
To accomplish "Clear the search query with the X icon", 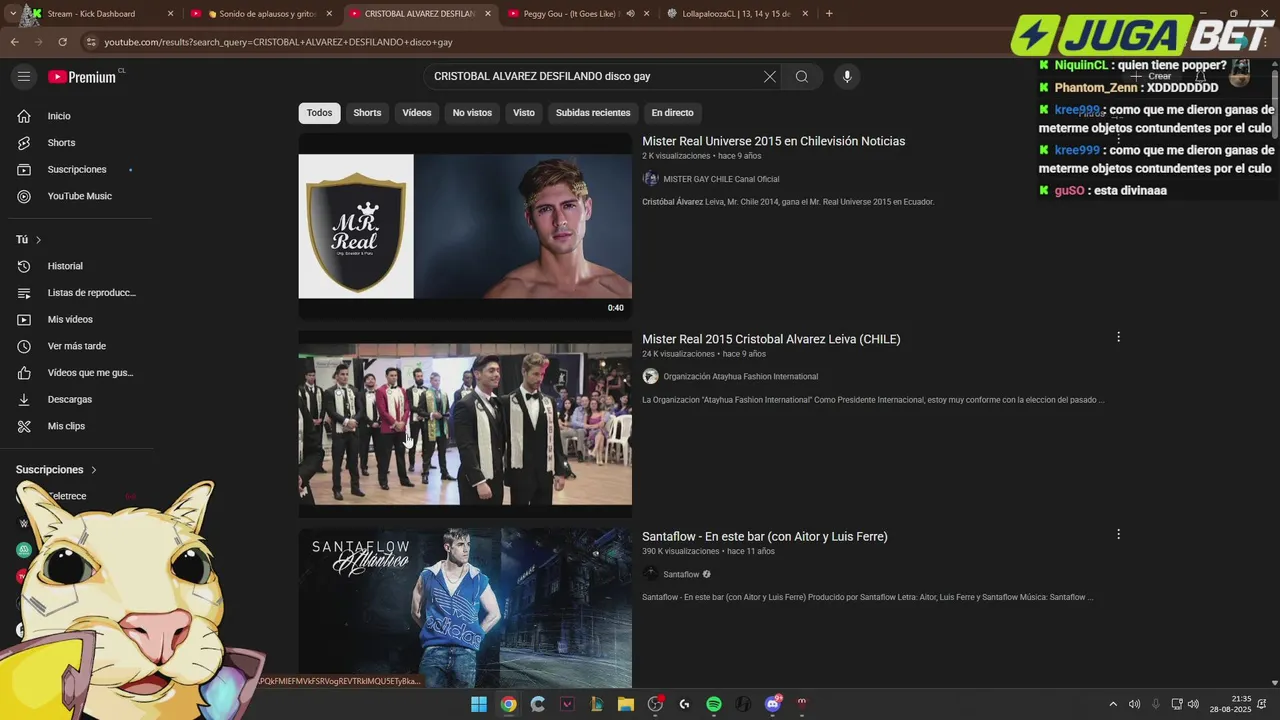I will 770,77.
